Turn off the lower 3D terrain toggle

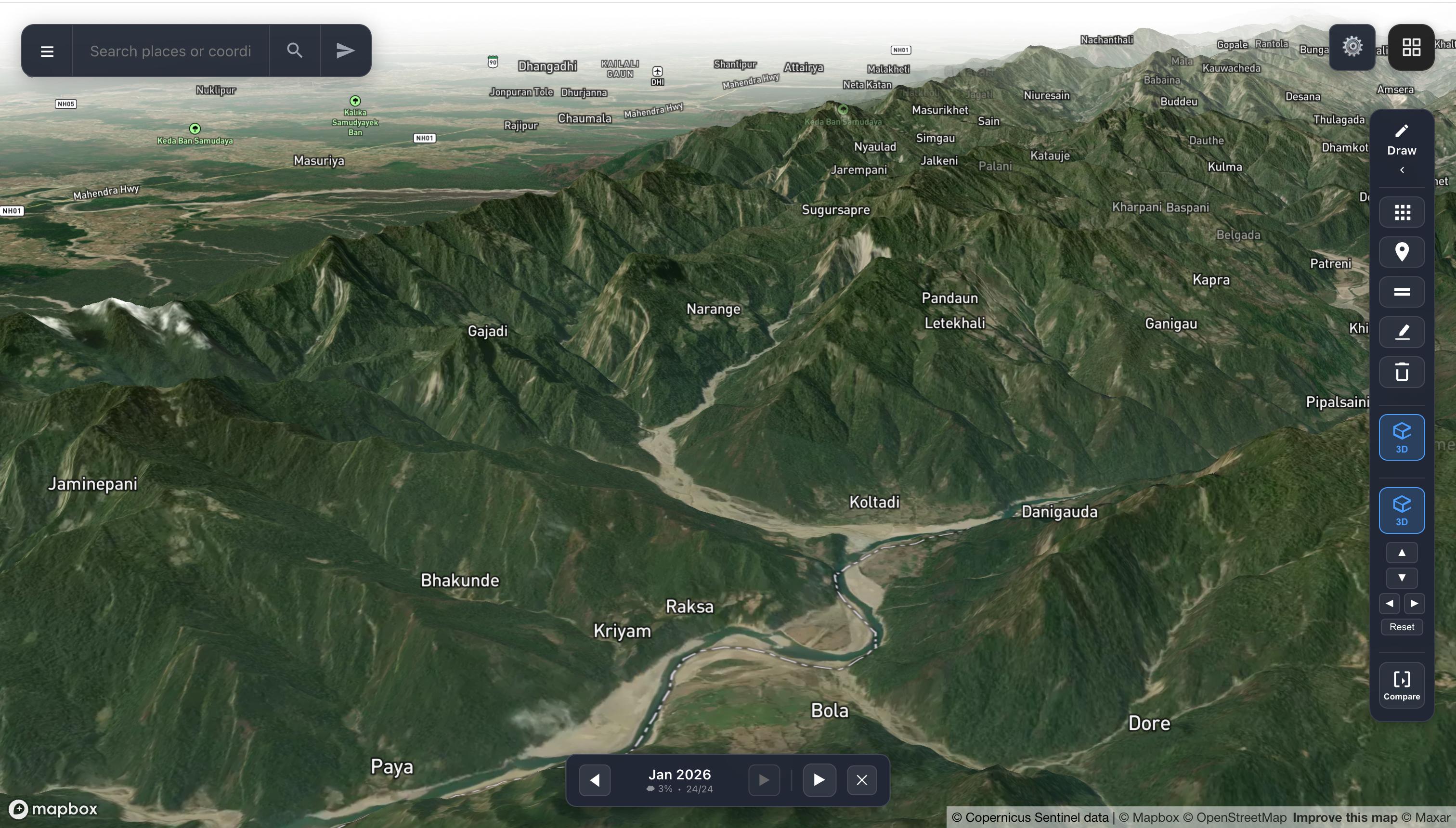click(x=1402, y=509)
